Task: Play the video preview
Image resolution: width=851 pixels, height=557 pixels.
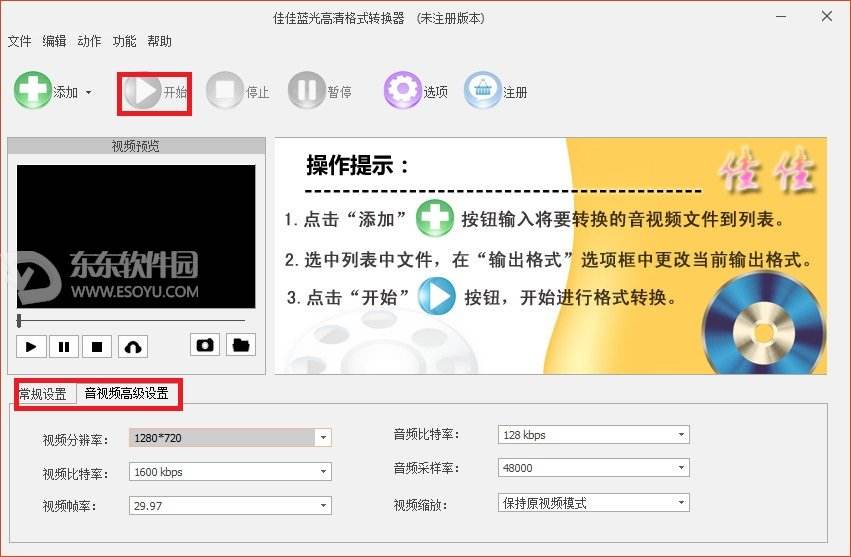Action: tap(31, 346)
